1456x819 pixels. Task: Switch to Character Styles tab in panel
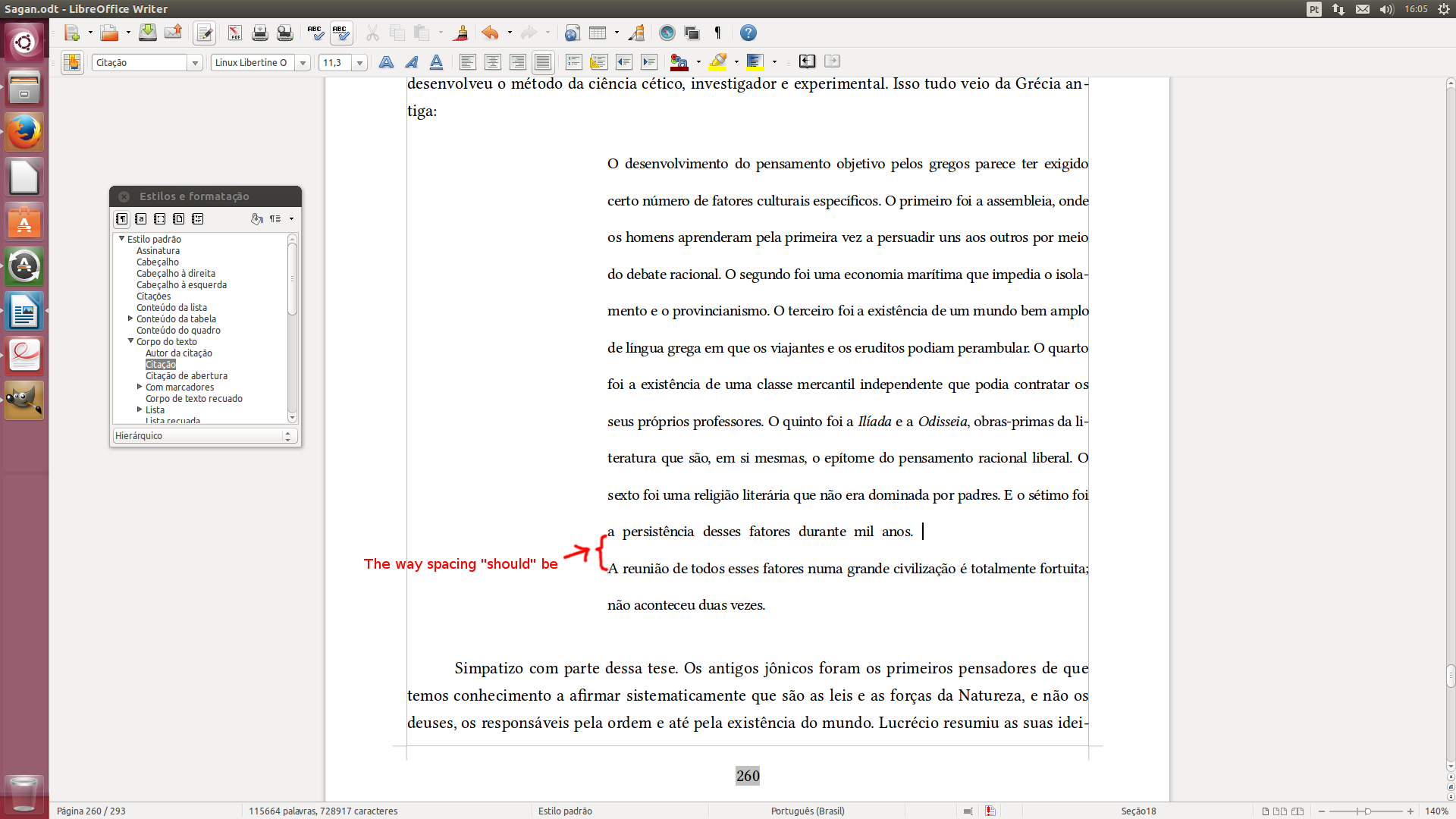tap(141, 218)
